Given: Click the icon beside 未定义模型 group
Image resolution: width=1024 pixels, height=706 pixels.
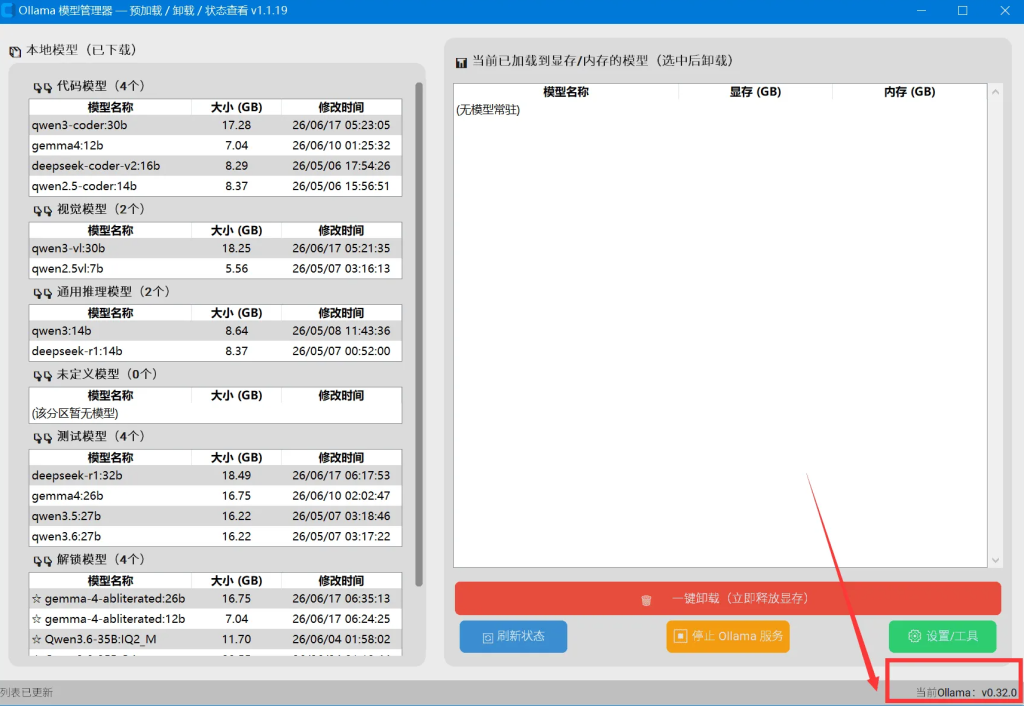Looking at the screenshot, I should 42,375.
